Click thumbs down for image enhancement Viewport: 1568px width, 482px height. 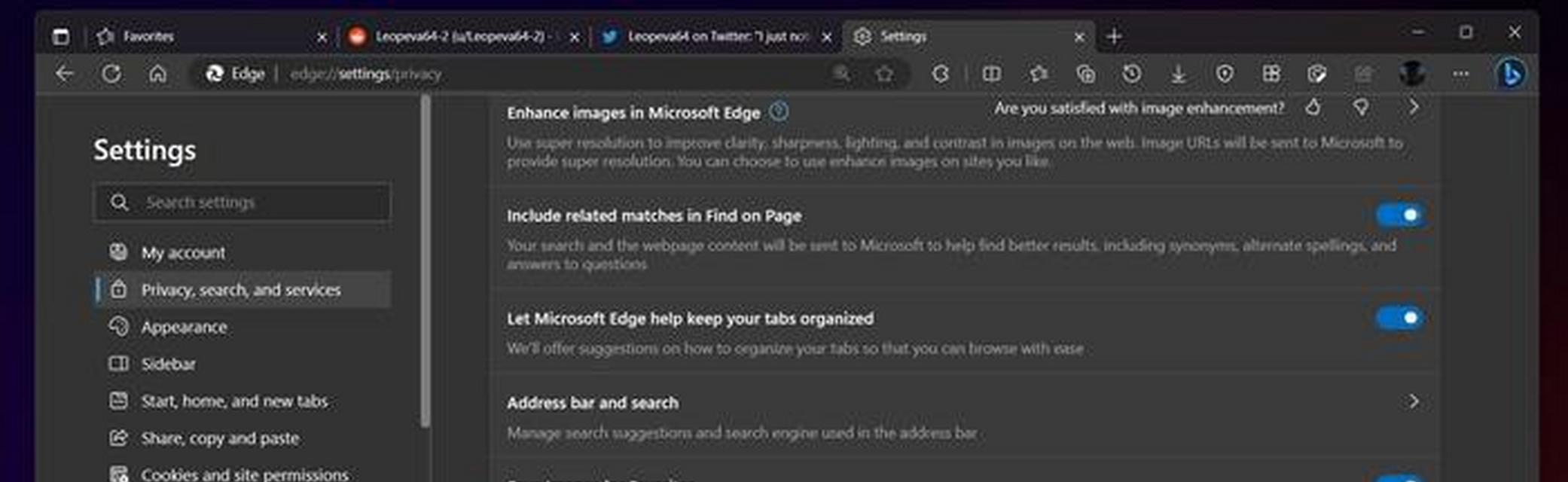[1361, 108]
